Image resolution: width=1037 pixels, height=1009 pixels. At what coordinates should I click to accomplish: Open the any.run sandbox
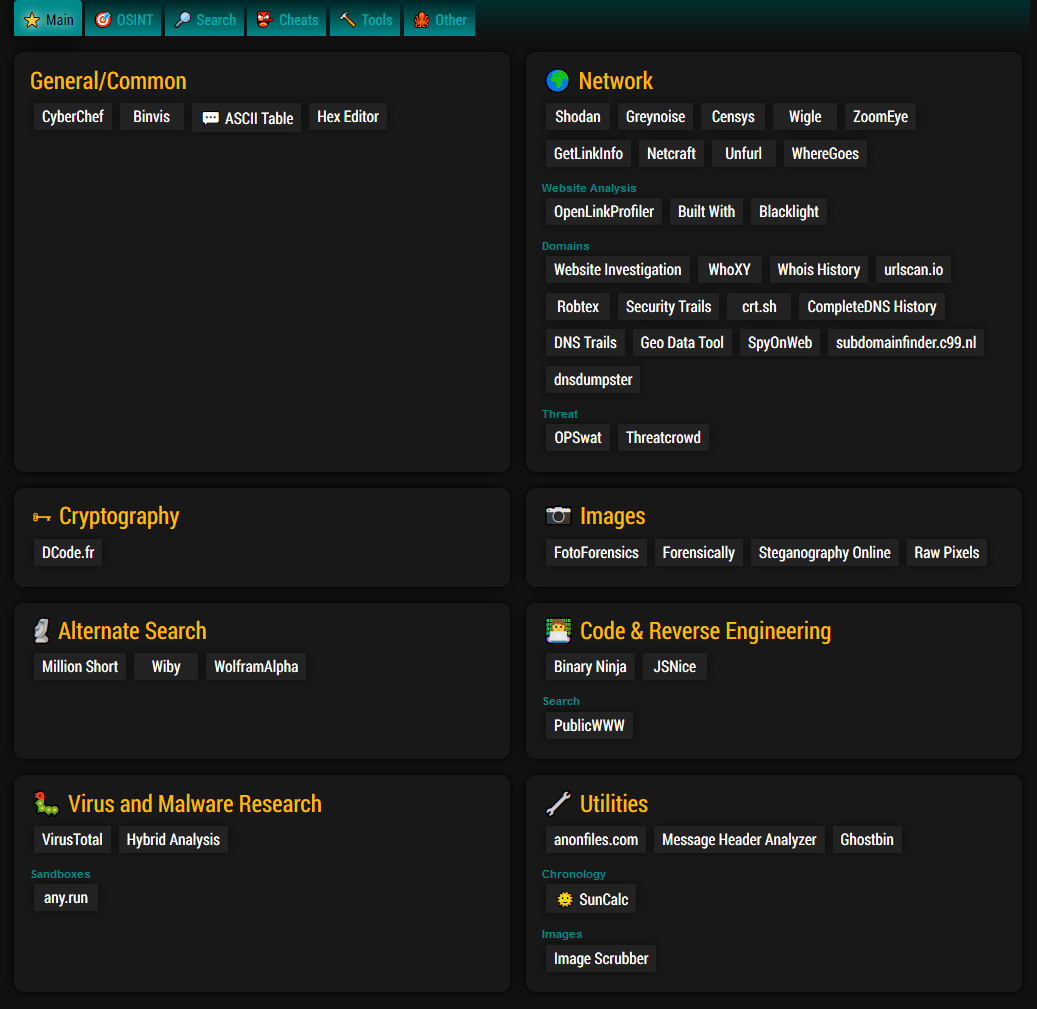pos(65,898)
